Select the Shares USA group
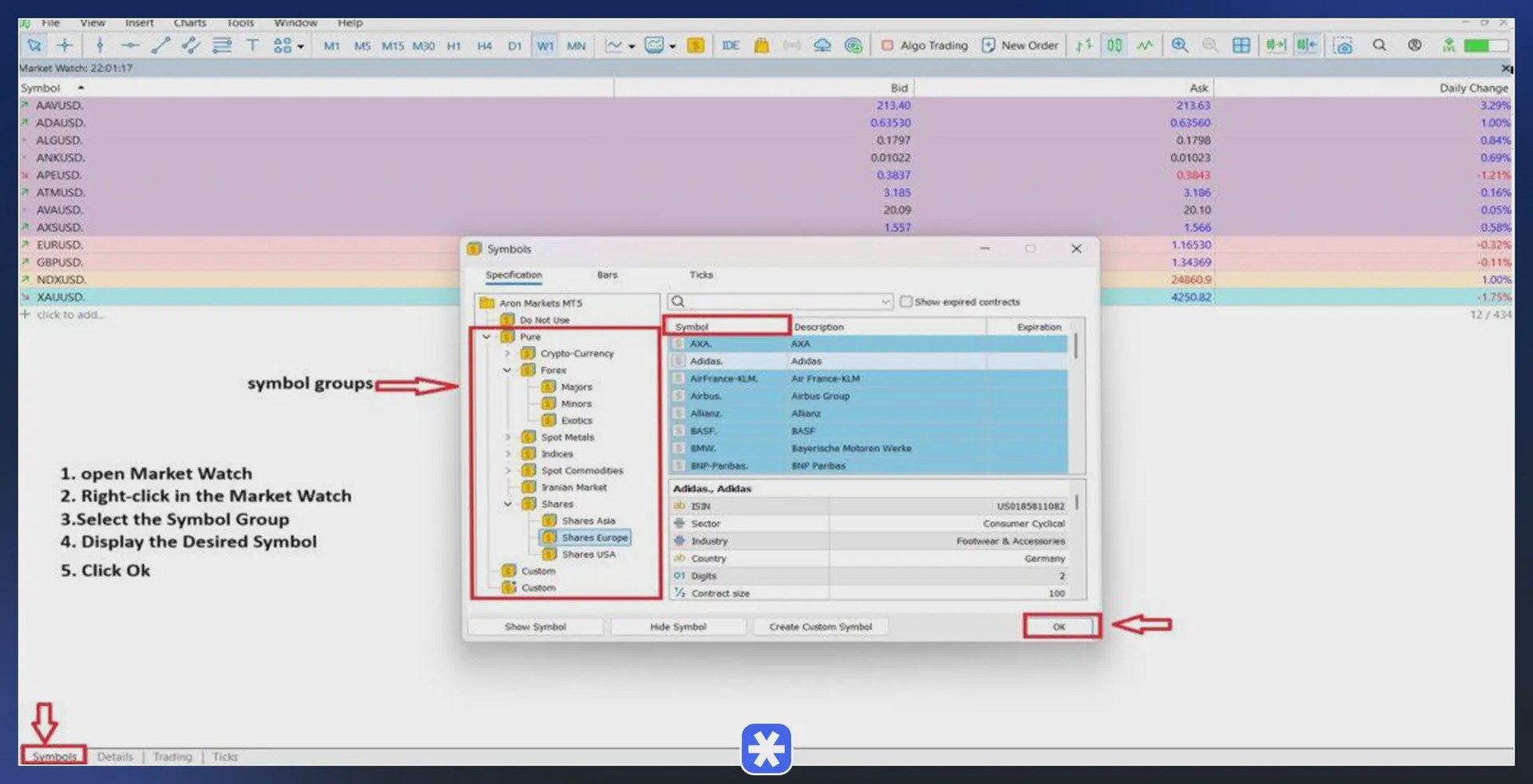 (x=588, y=555)
